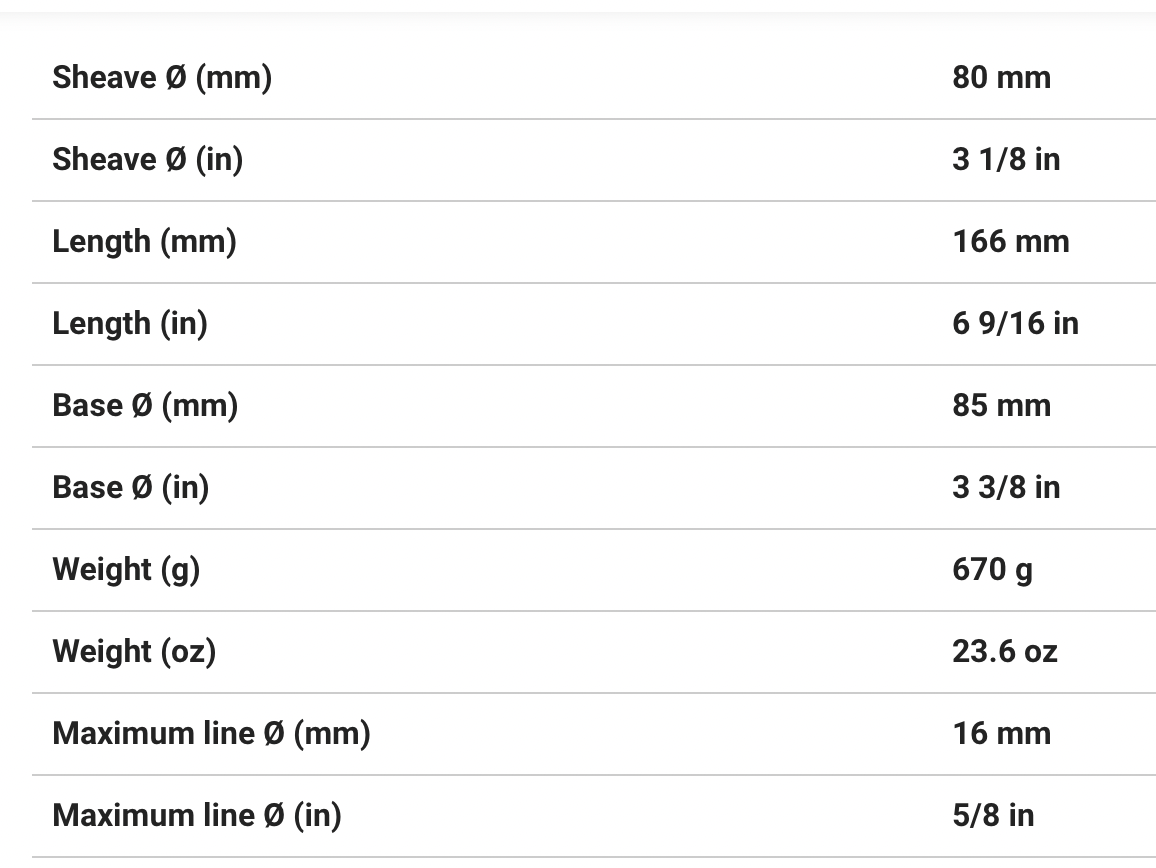Click the "Sheave Ø (mm)" row label

[x=162, y=77]
